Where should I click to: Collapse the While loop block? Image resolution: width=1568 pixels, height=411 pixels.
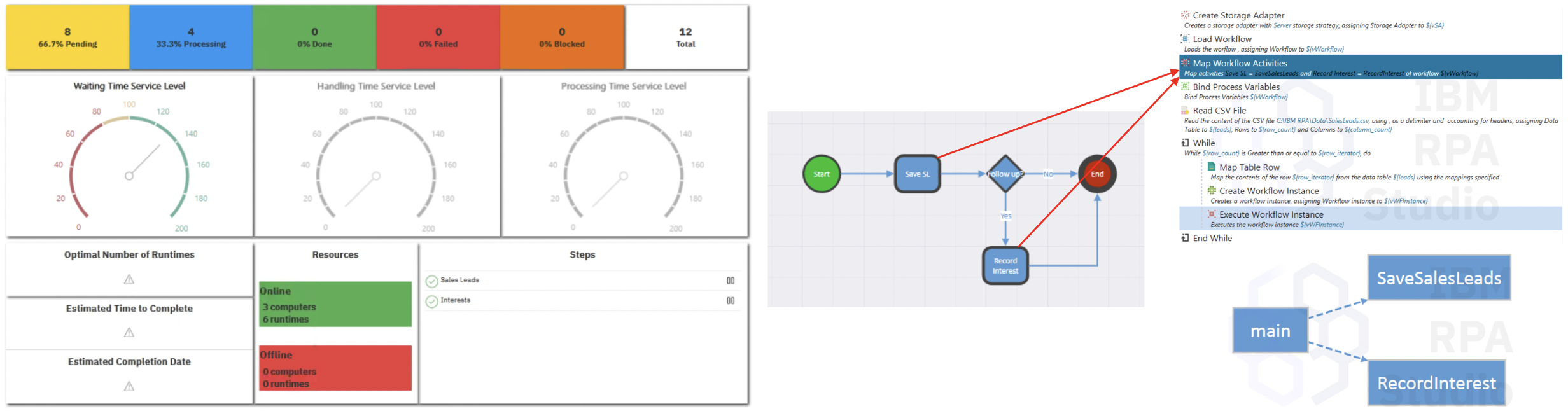click(x=1185, y=143)
